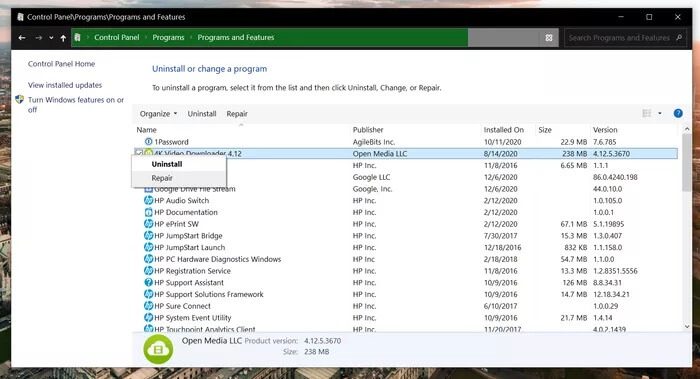Click the HP JumpStart Bridge icon
The height and width of the screenshot is (379, 700).
(x=149, y=235)
